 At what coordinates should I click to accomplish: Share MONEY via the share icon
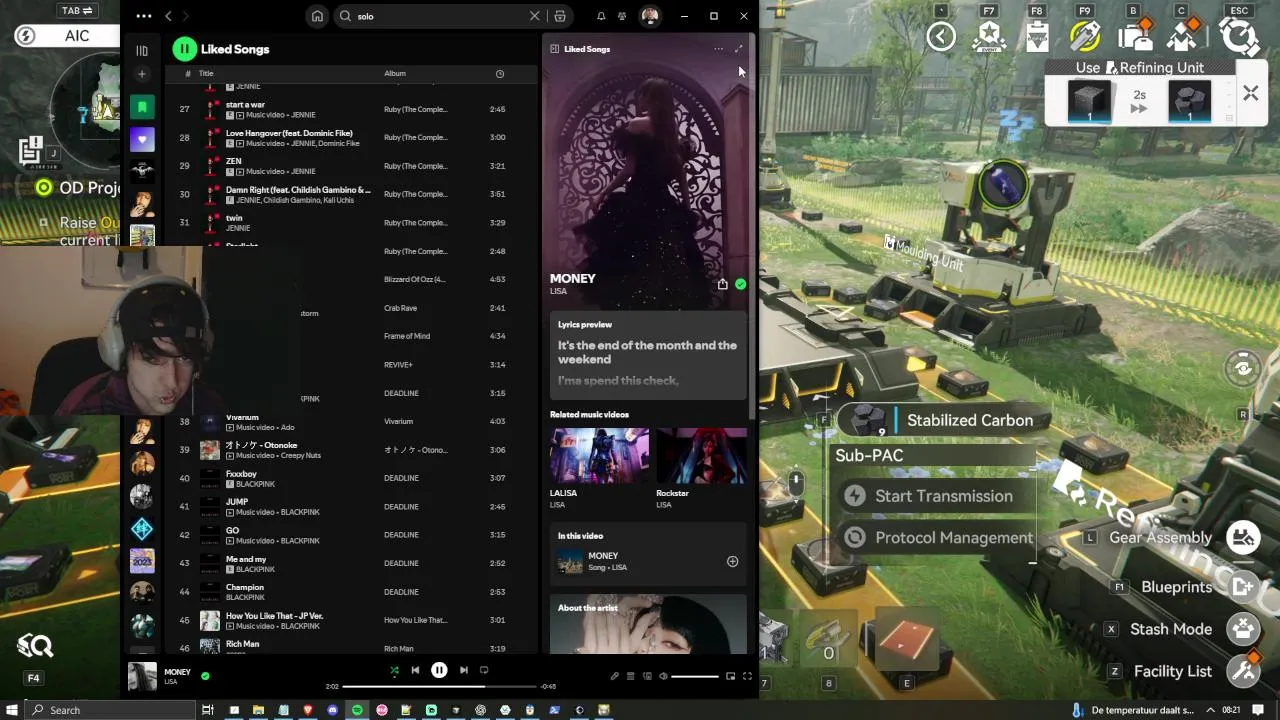coord(722,284)
